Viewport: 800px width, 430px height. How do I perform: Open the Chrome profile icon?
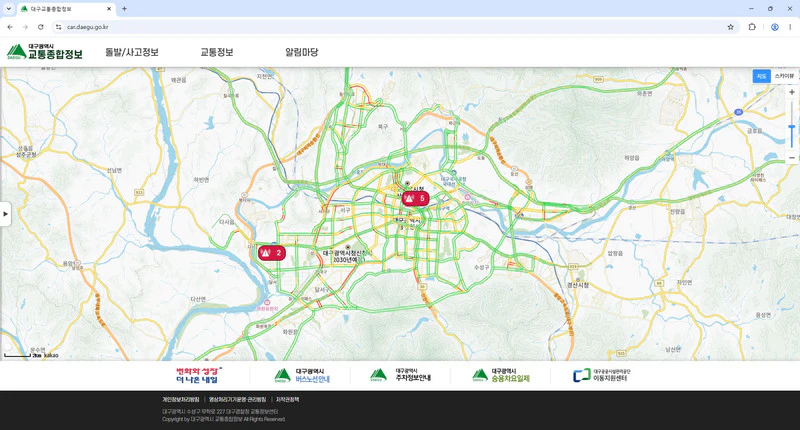774,27
